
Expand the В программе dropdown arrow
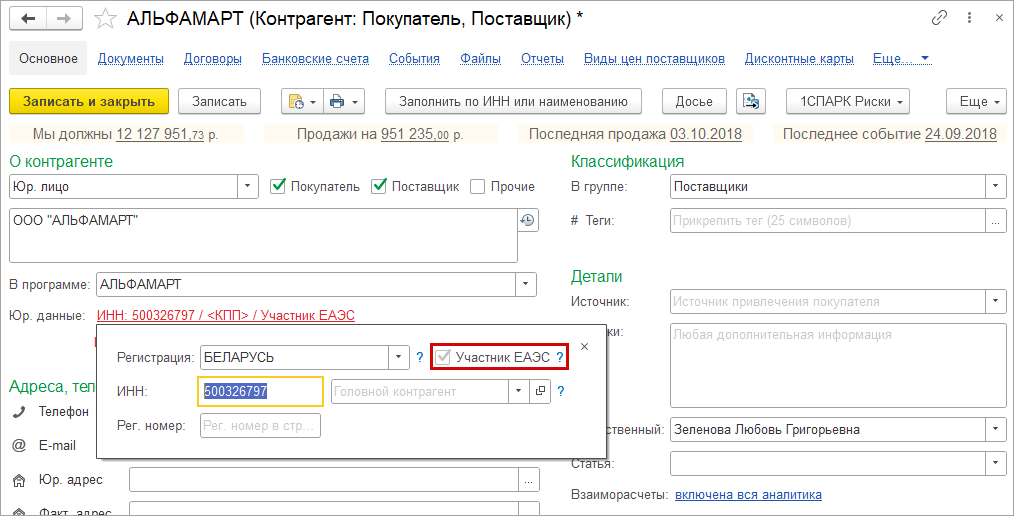click(526, 284)
